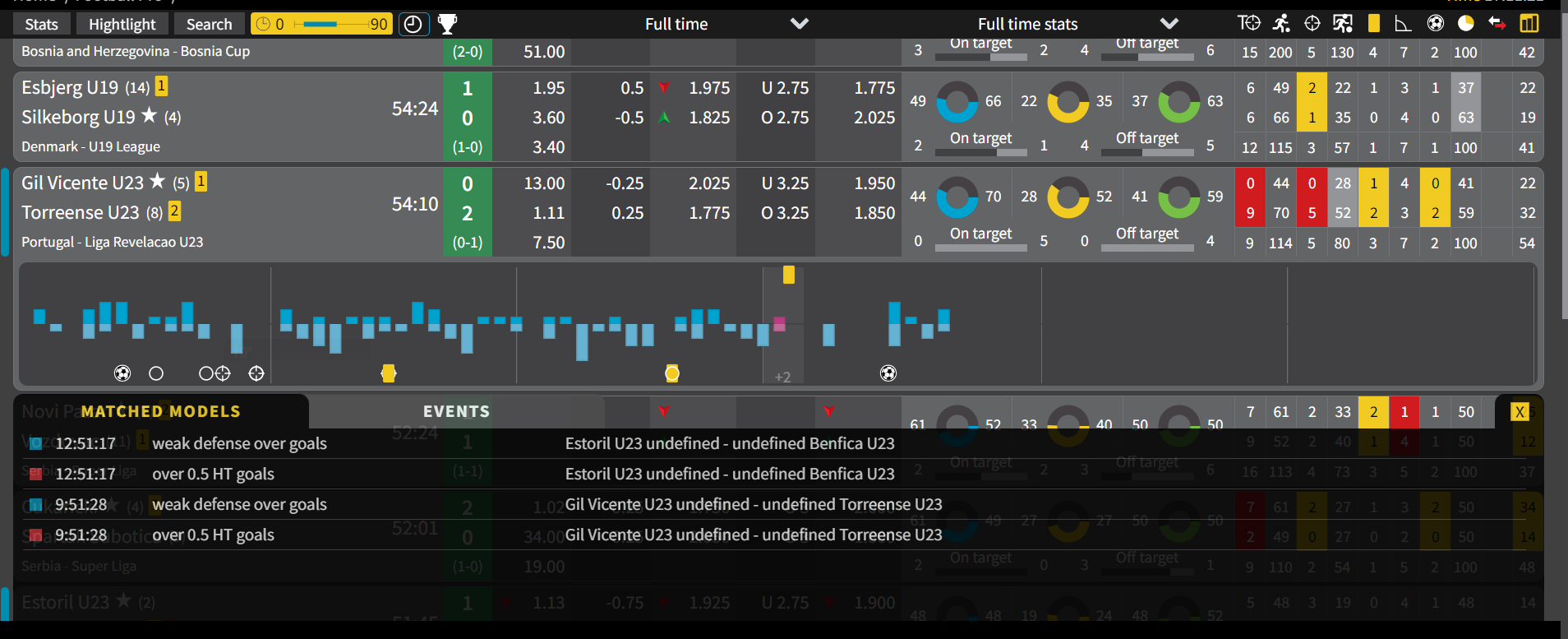Toggle the possession pie chart icon
This screenshot has width=1568, height=639.
(1466, 23)
